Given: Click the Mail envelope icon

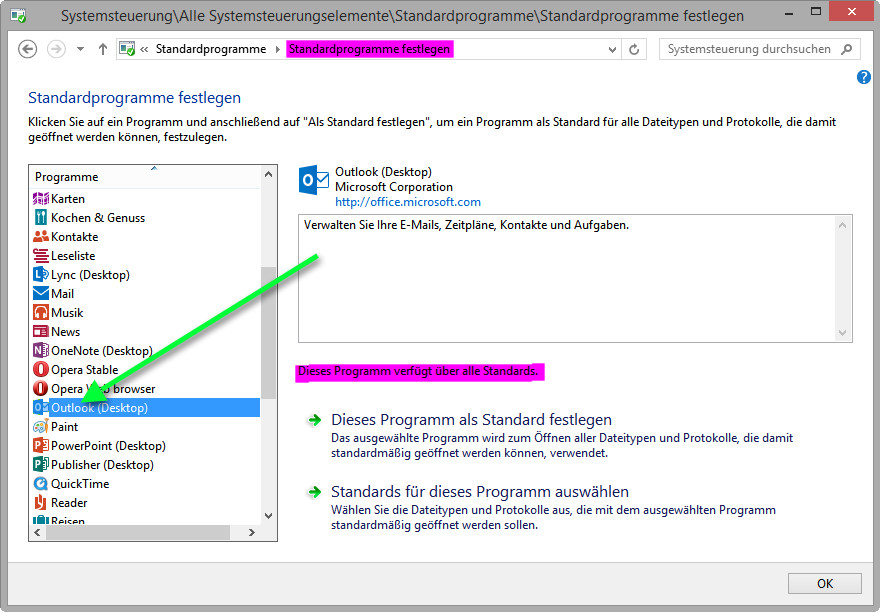Looking at the screenshot, I should pos(40,294).
